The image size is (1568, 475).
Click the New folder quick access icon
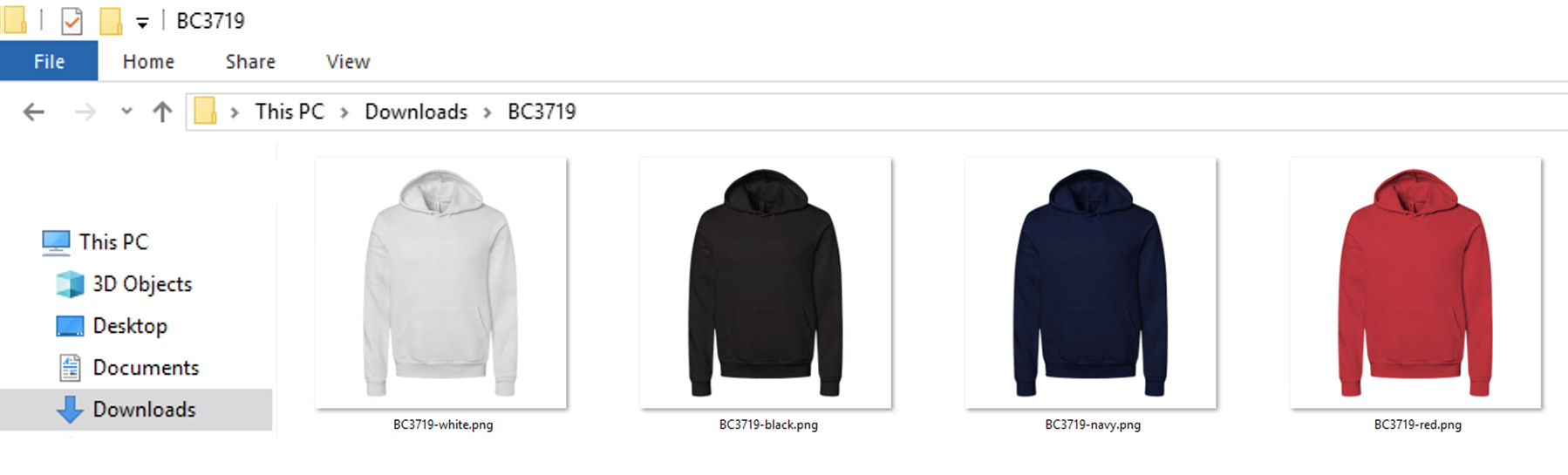(x=111, y=21)
